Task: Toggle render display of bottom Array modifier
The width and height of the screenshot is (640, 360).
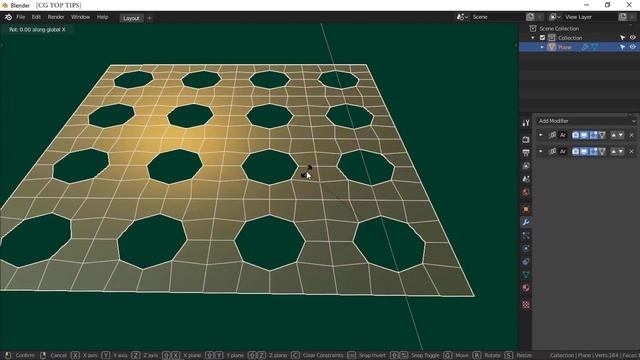Action: (x=575, y=151)
